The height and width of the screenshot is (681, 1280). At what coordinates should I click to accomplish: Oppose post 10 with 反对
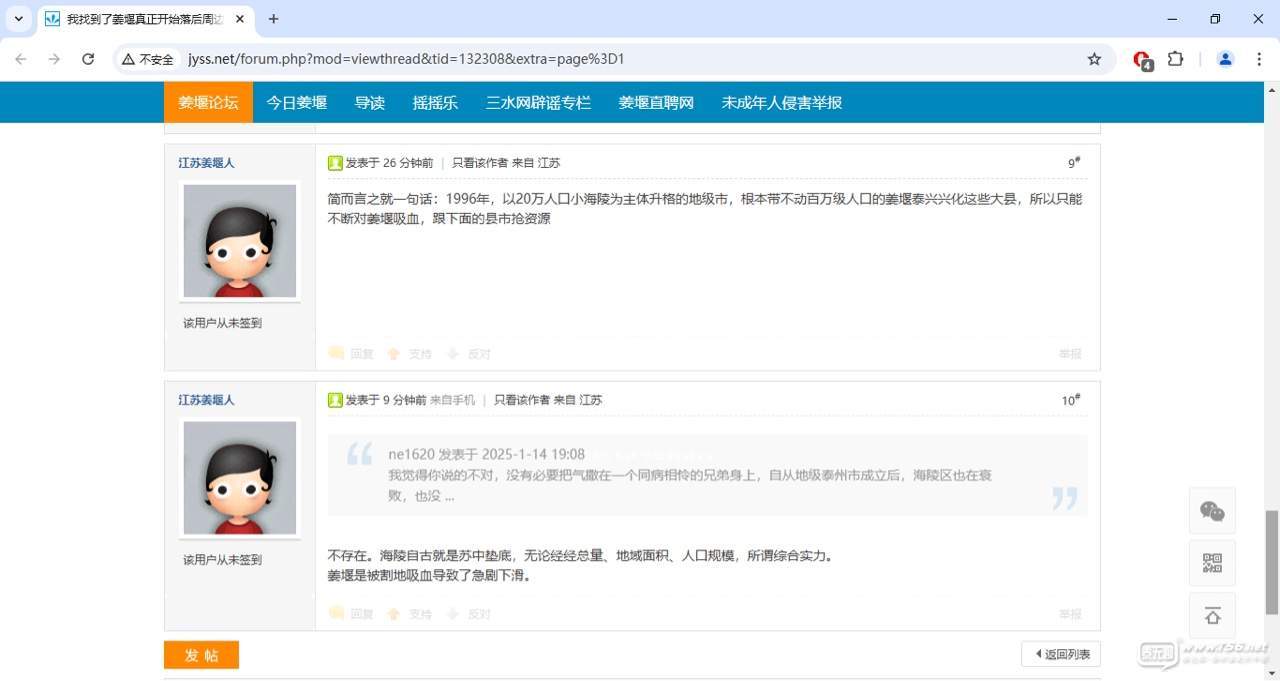[469, 614]
